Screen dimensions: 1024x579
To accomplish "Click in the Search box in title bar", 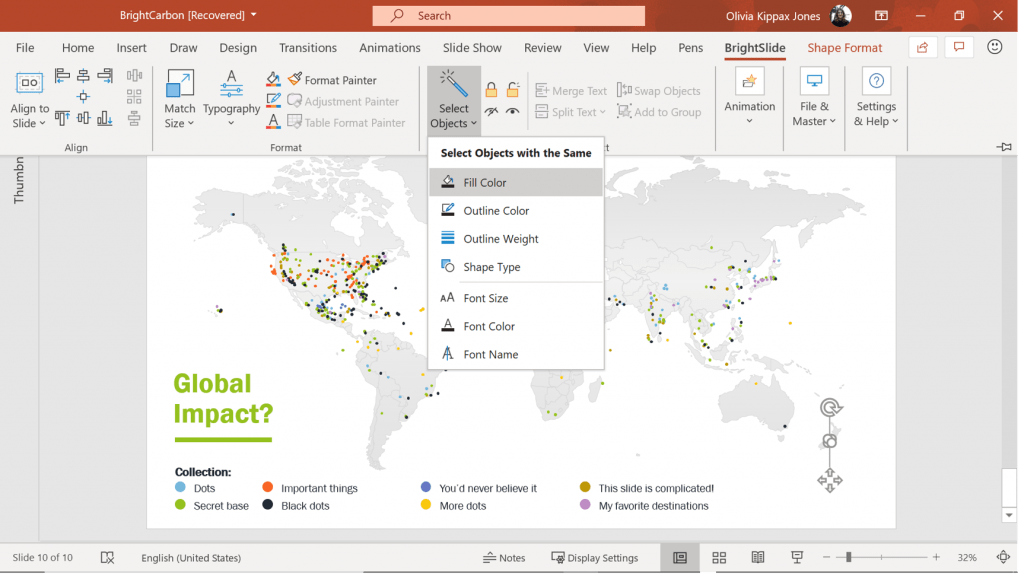I will pyautogui.click(x=508, y=16).
